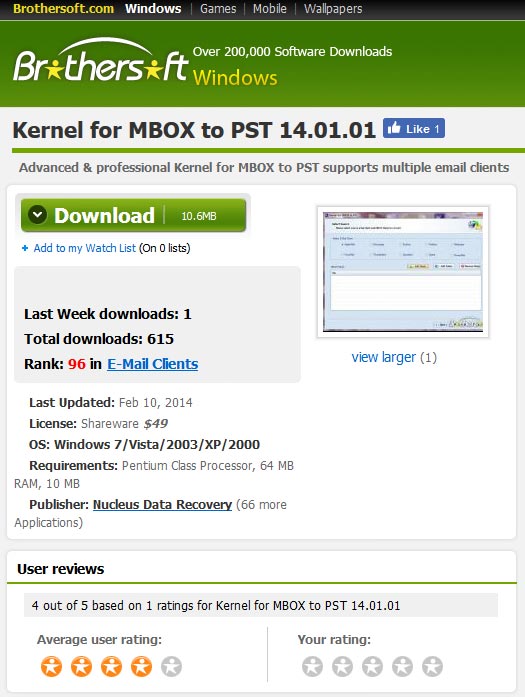The width and height of the screenshot is (525, 697).
Task: Give a three-star rating under Your rating
Action: [x=372, y=666]
